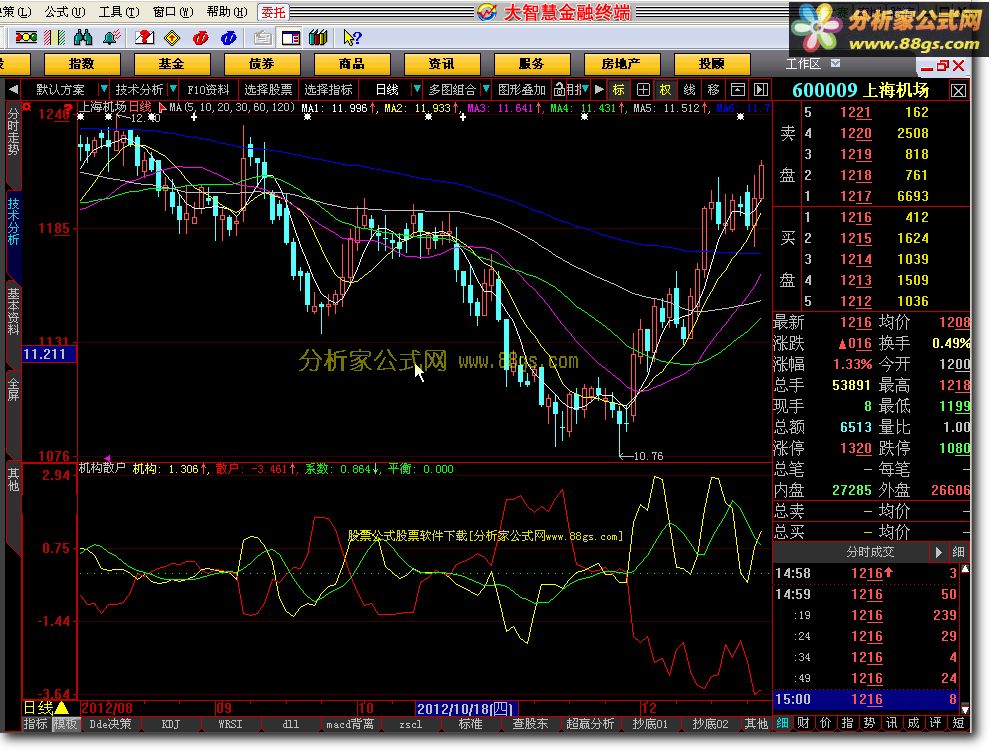This screenshot has width=991, height=751.
Task: Click the red circular toolbar icon
Action: (200, 38)
